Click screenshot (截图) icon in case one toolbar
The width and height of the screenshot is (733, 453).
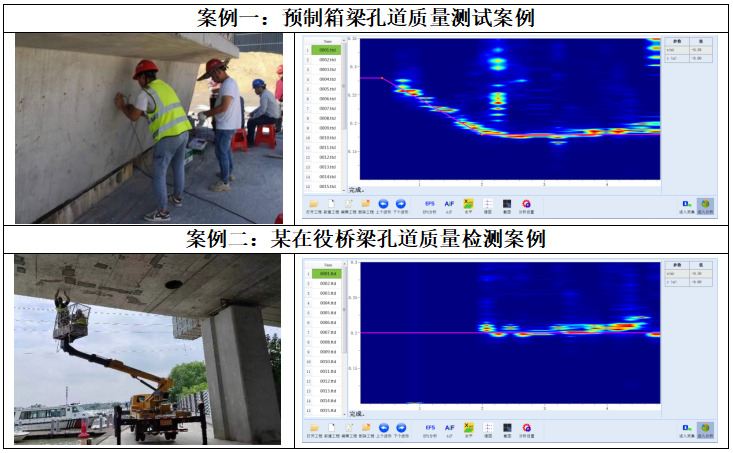coord(507,204)
